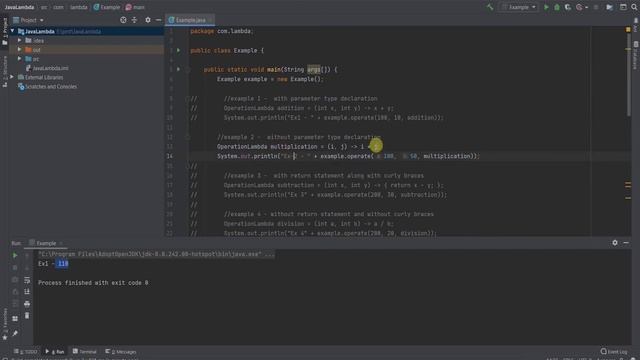The image size is (640, 360).
Task: Hide the Project tool window
Action: [158, 20]
